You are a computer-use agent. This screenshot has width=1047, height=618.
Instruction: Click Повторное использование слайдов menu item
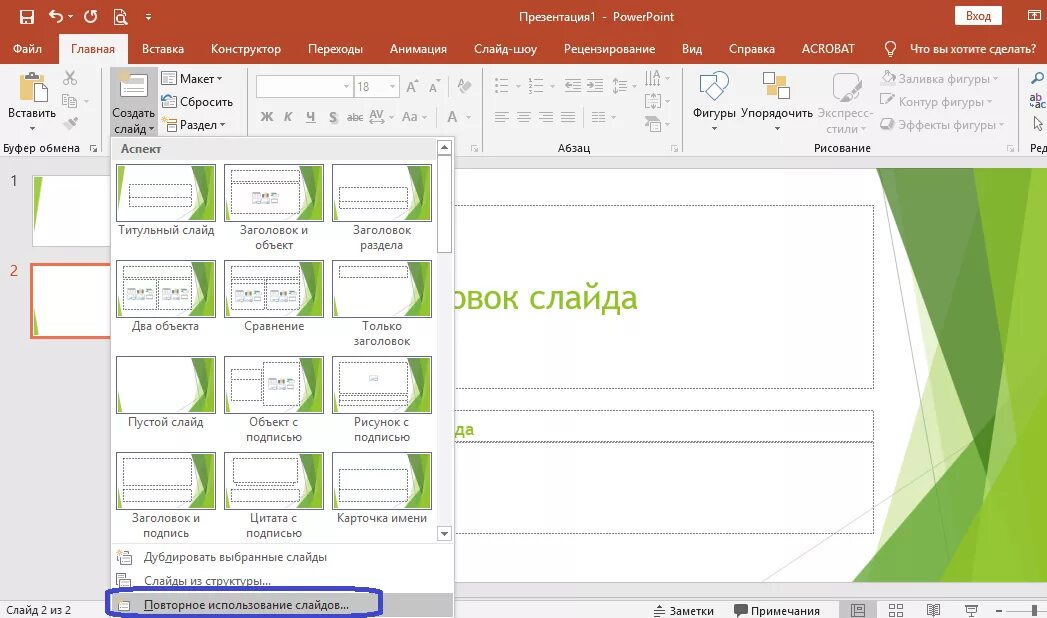tap(282, 605)
